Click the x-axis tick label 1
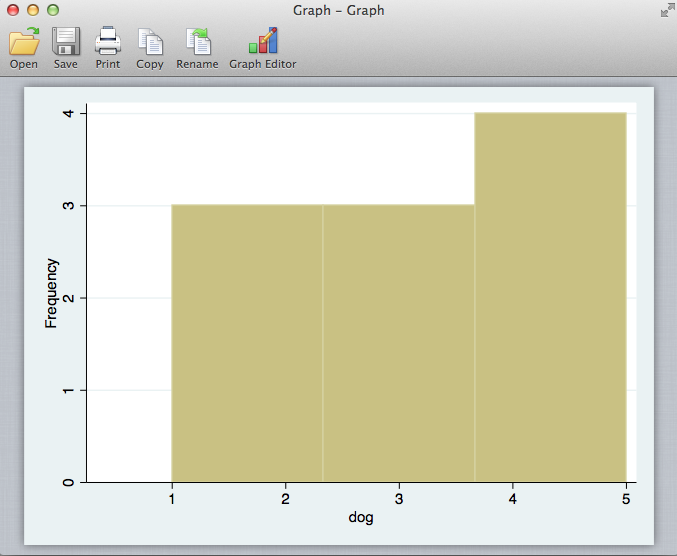This screenshot has width=677, height=556. (172, 498)
